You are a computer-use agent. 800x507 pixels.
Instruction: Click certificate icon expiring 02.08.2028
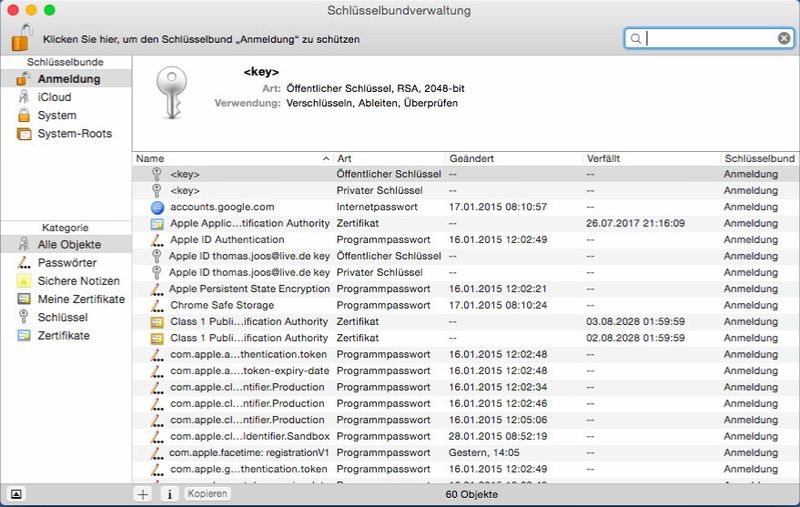tap(157, 338)
